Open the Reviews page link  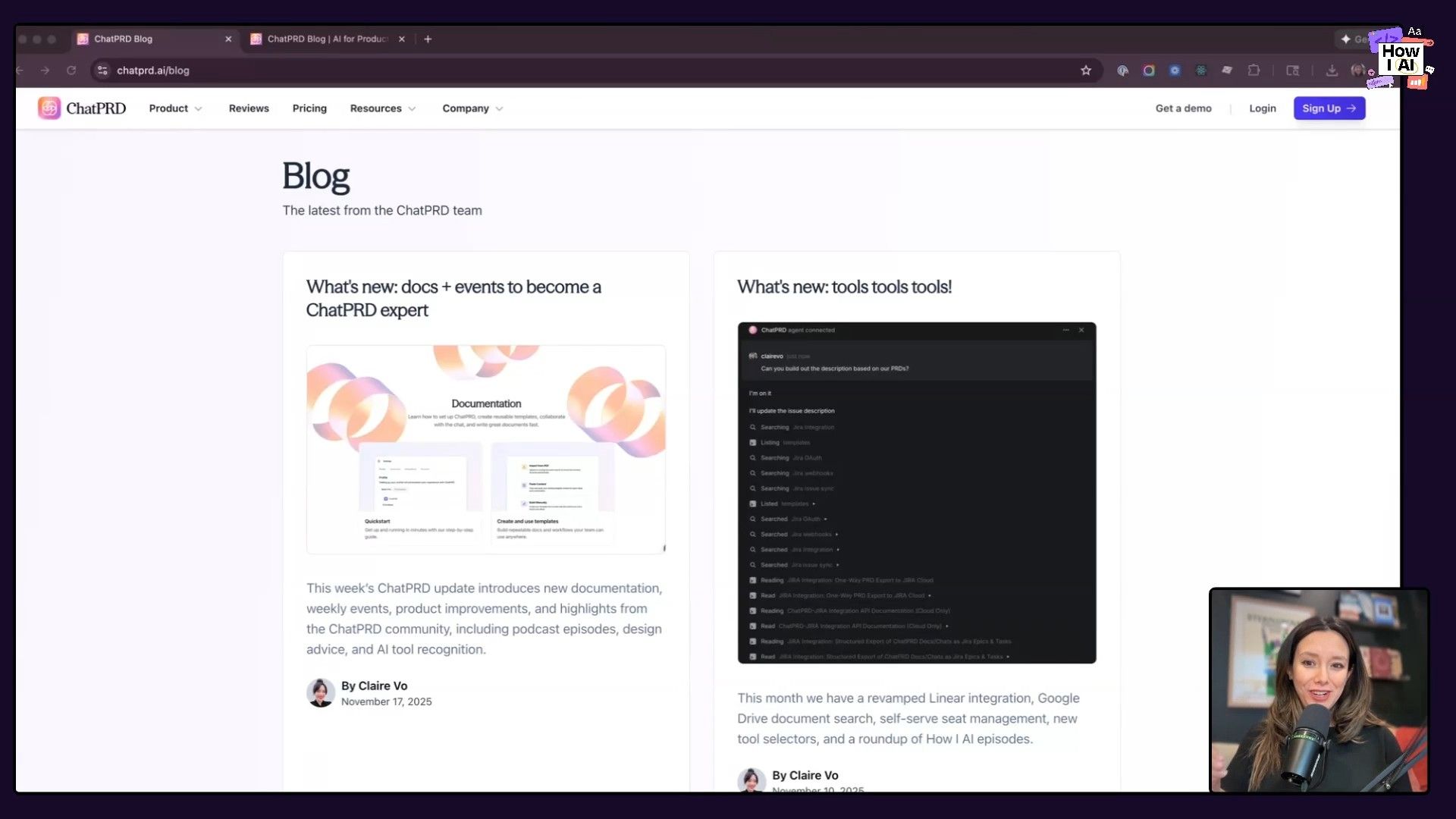[x=249, y=108]
